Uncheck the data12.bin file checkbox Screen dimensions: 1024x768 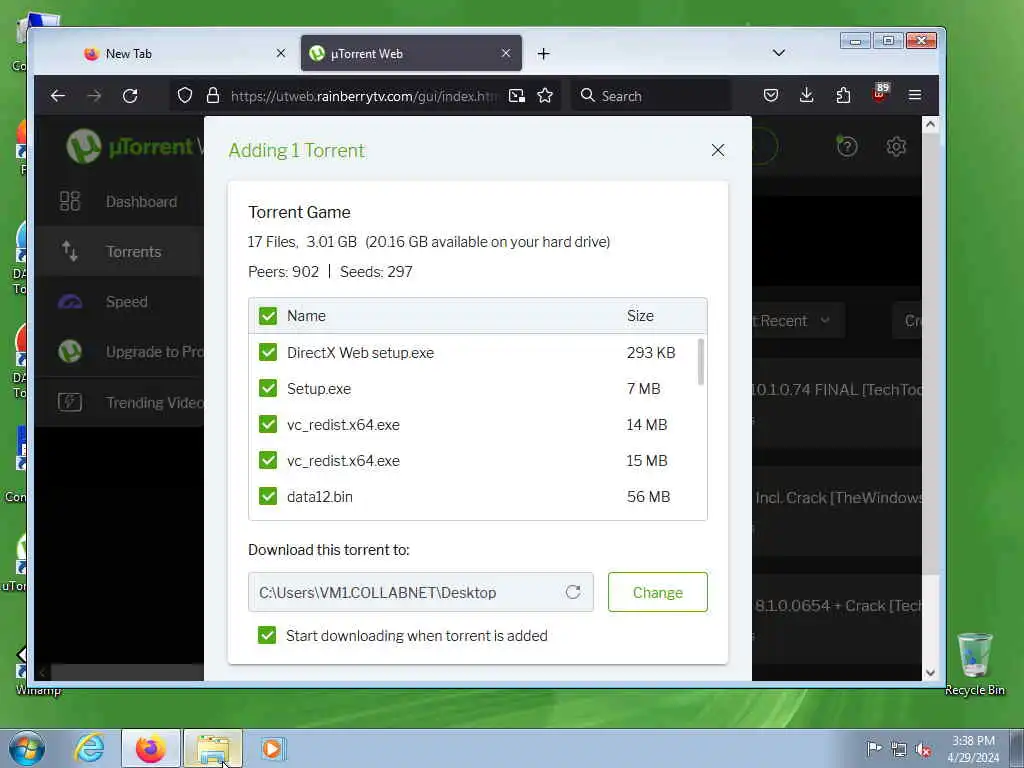268,496
